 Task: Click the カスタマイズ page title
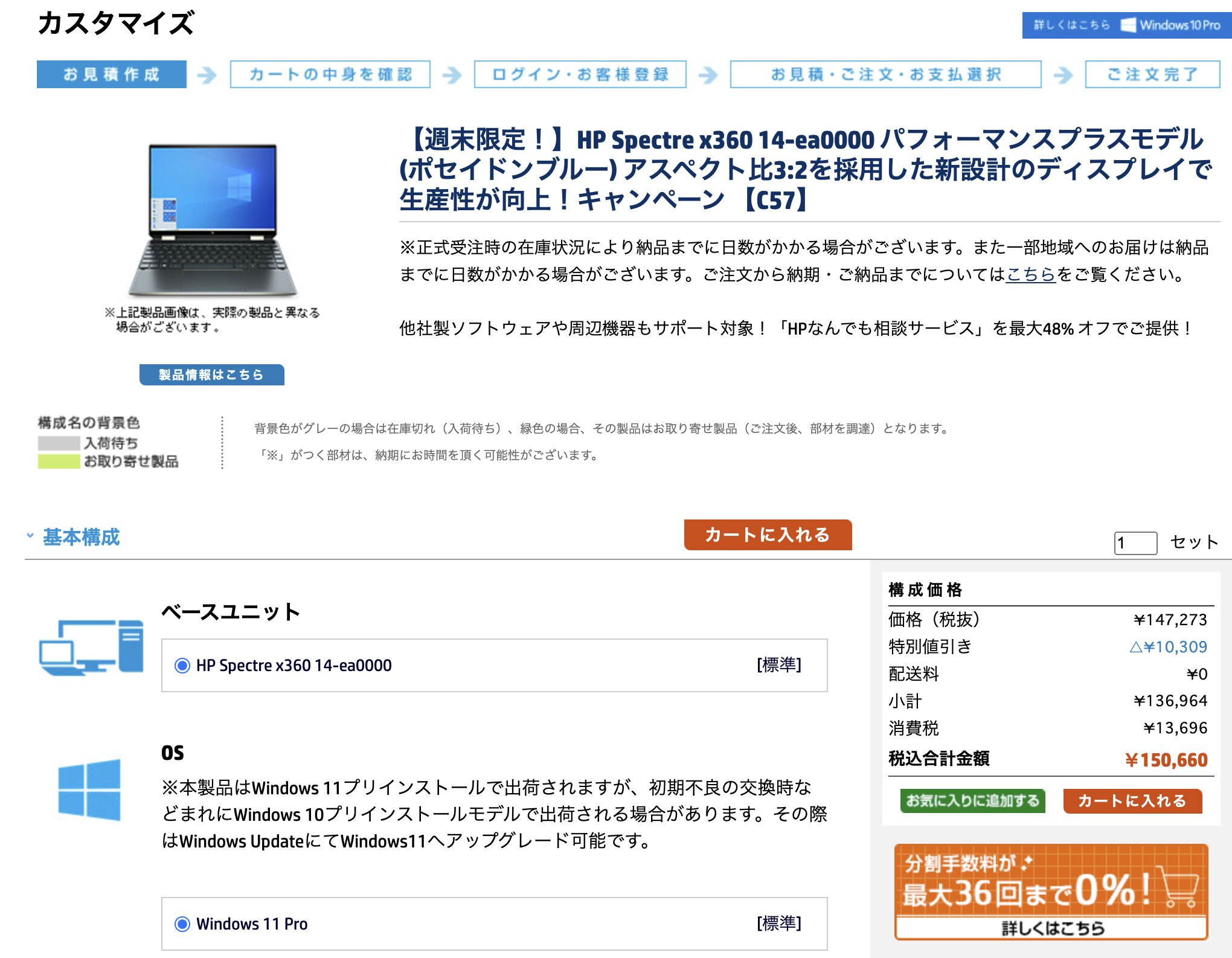(116, 24)
